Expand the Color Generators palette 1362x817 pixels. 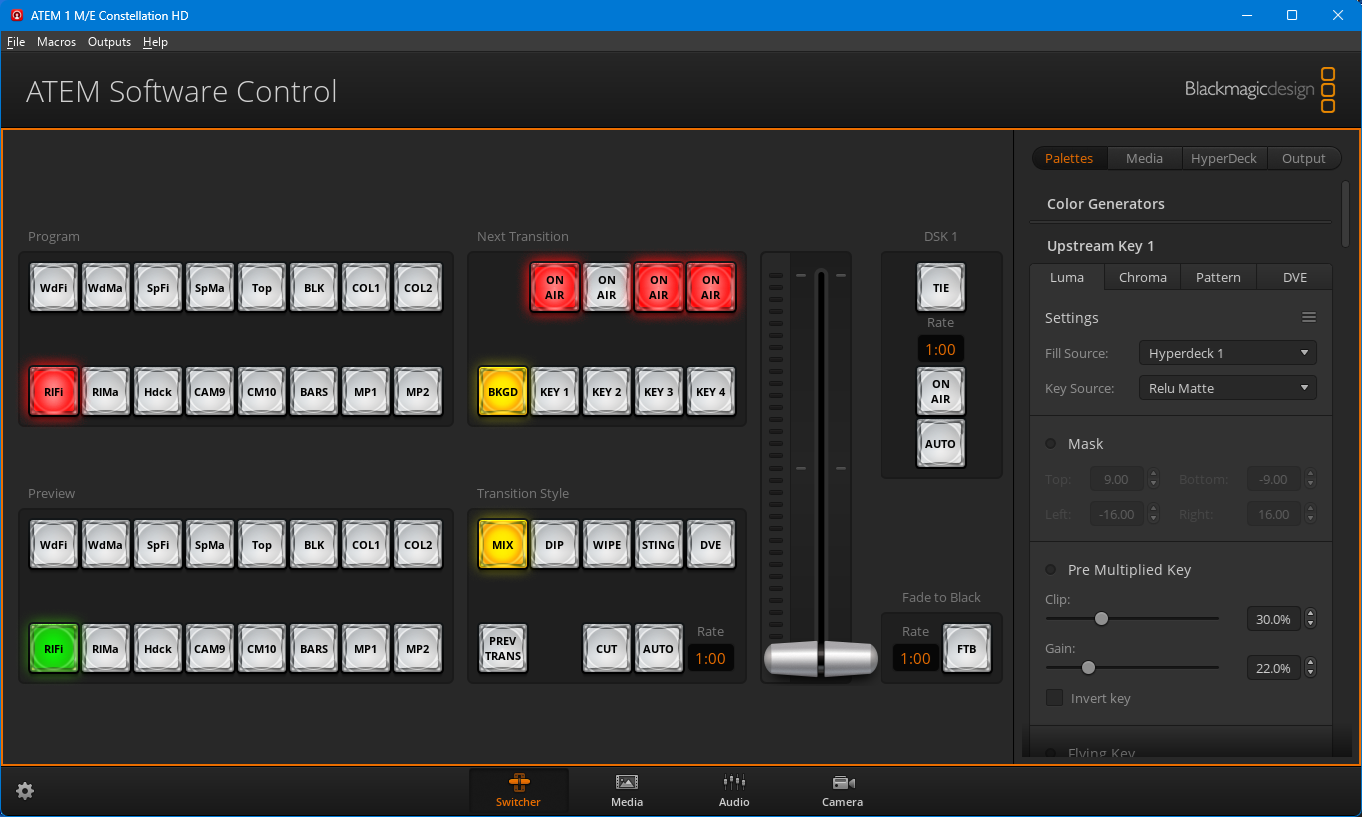[1106, 204]
